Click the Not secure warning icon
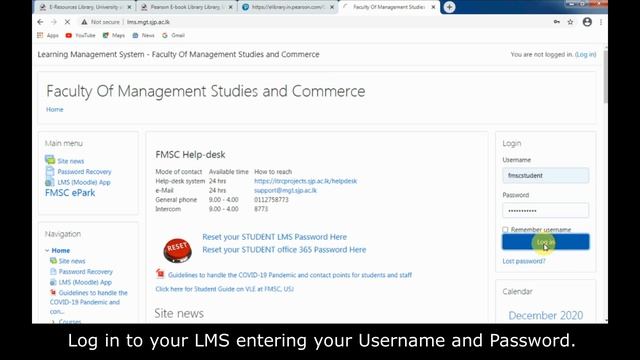This screenshot has height=360, width=640. pyautogui.click(x=84, y=22)
